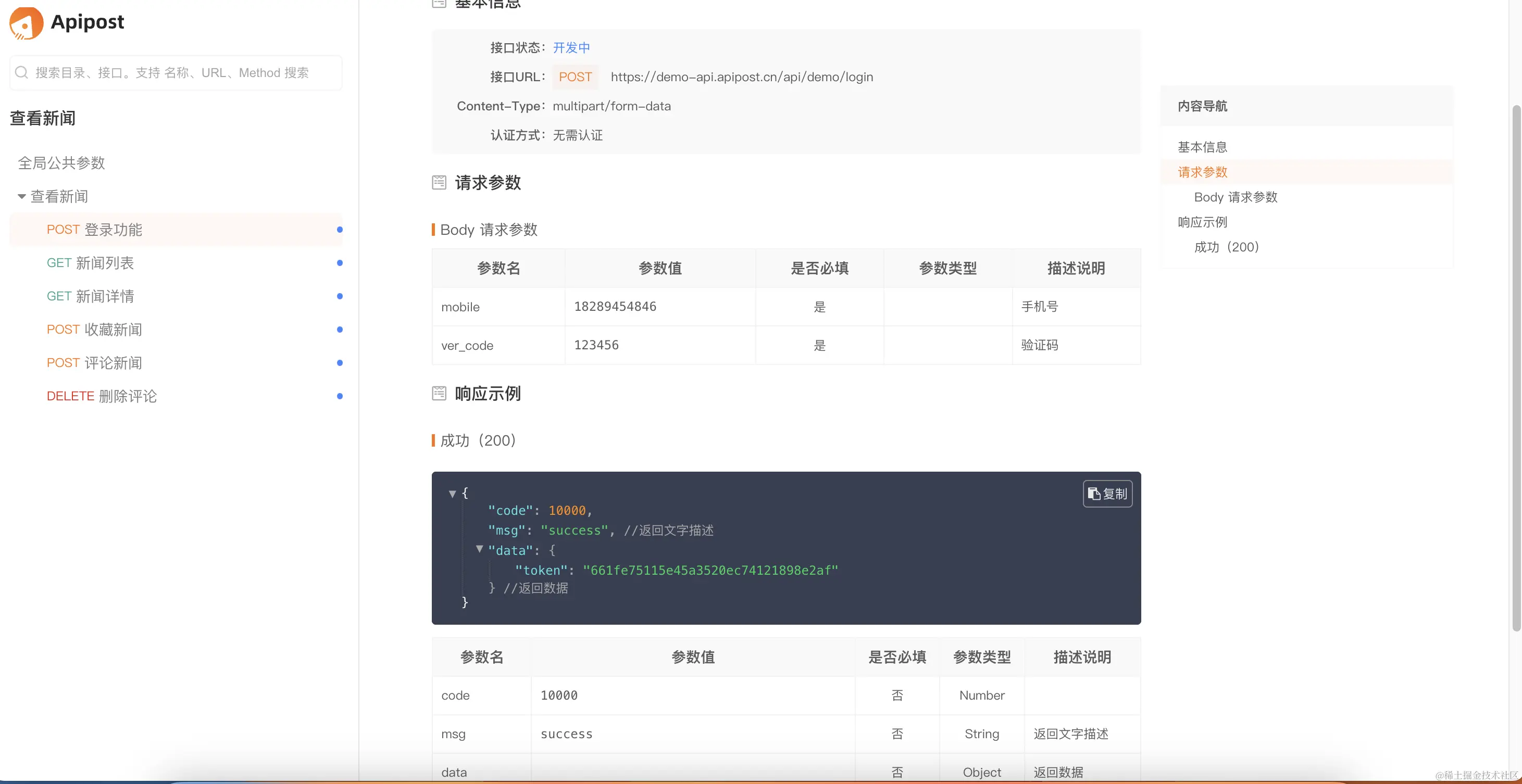1522x784 pixels.
Task: Click the 响应示例 section heading icon
Action: pyautogui.click(x=439, y=393)
